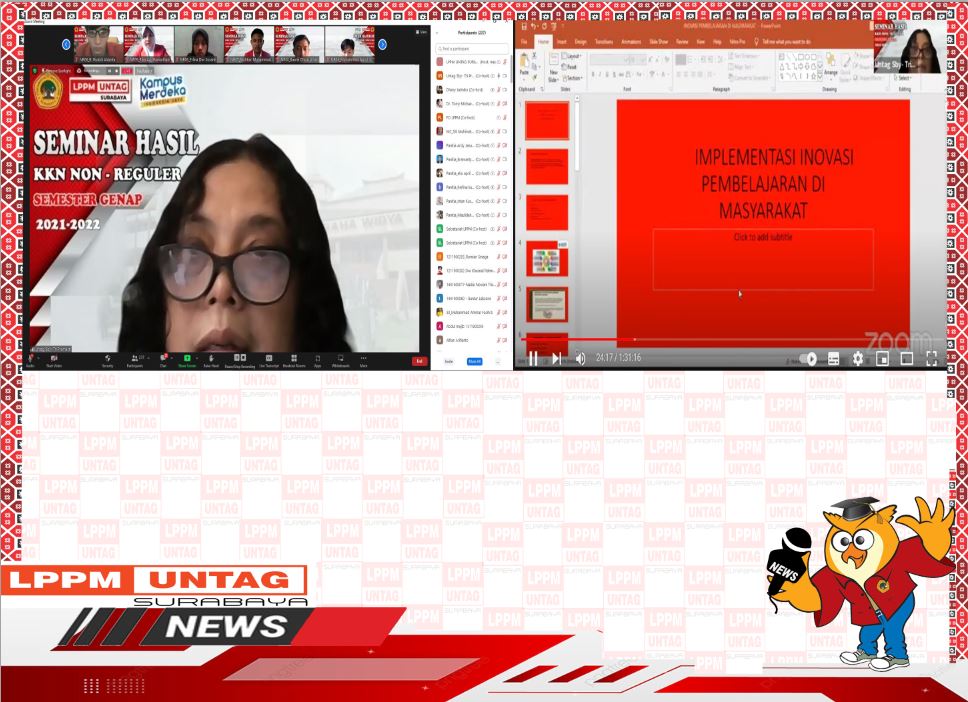Open Breakout Rooms in Zoom toolbar

294,361
